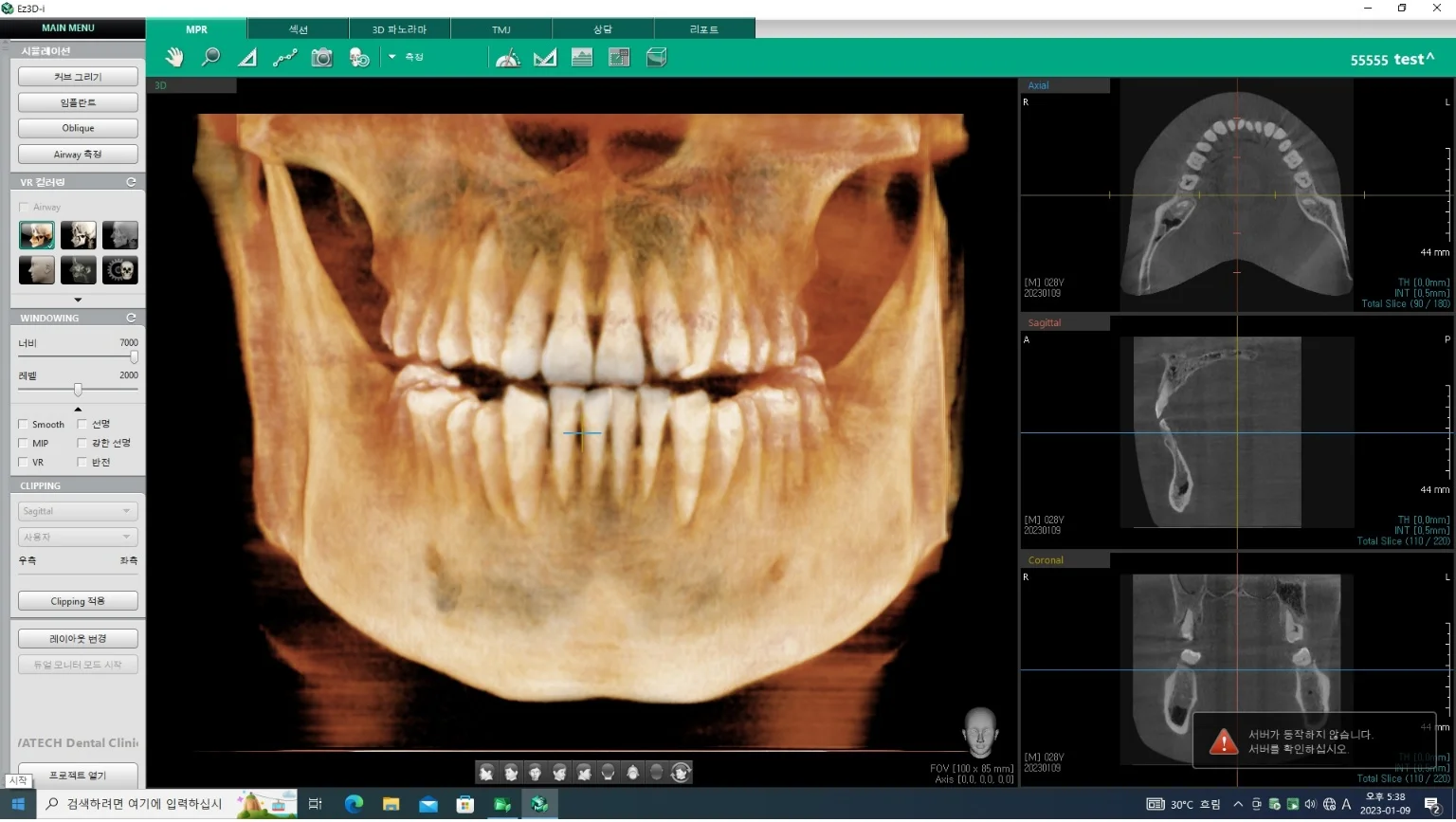Click the Oblique button

click(78, 128)
